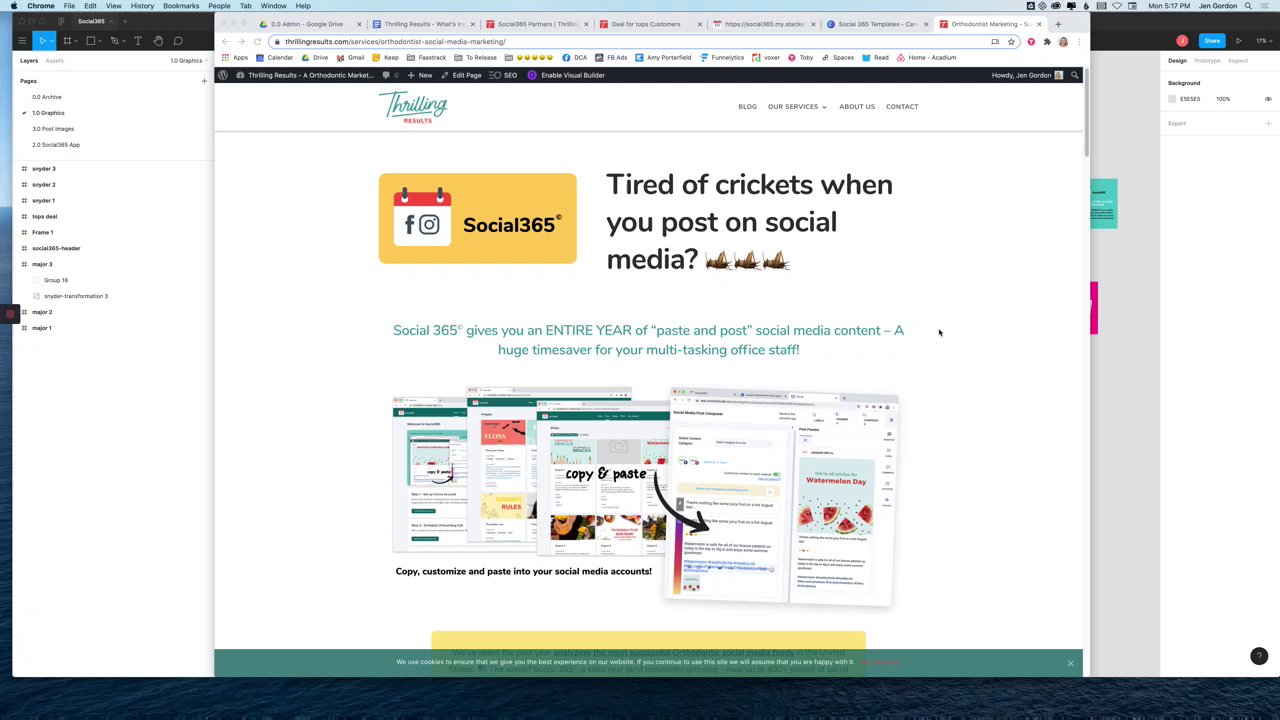Viewport: 1280px width, 720px height.
Task: Click the Background opacity 100% value
Action: (1223, 99)
